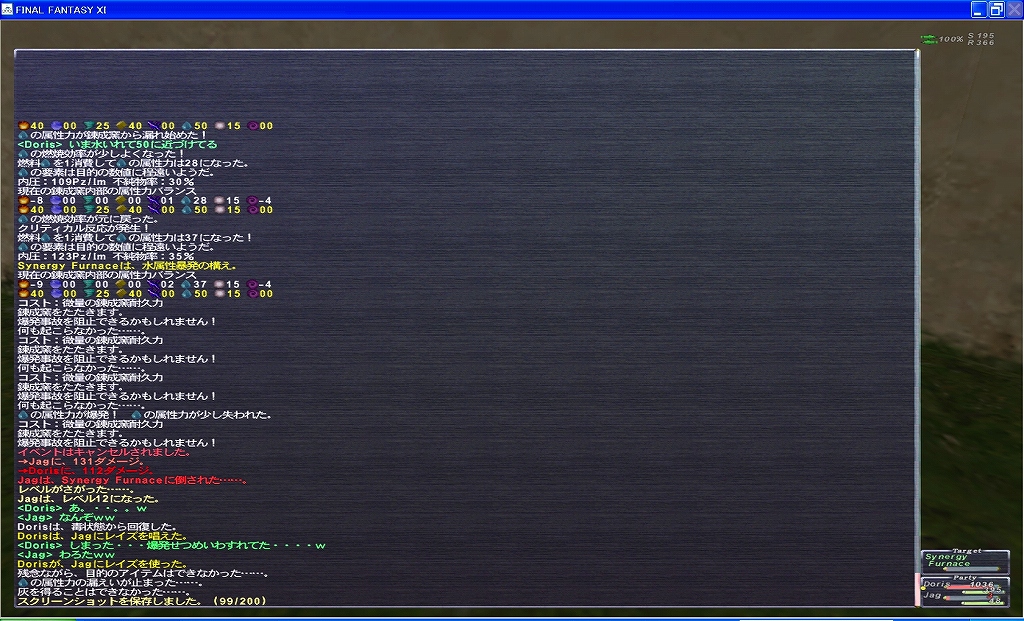
Task: Click the Doris chat line しまった・・・爆発せつめいわすれてた
Action: (172, 545)
